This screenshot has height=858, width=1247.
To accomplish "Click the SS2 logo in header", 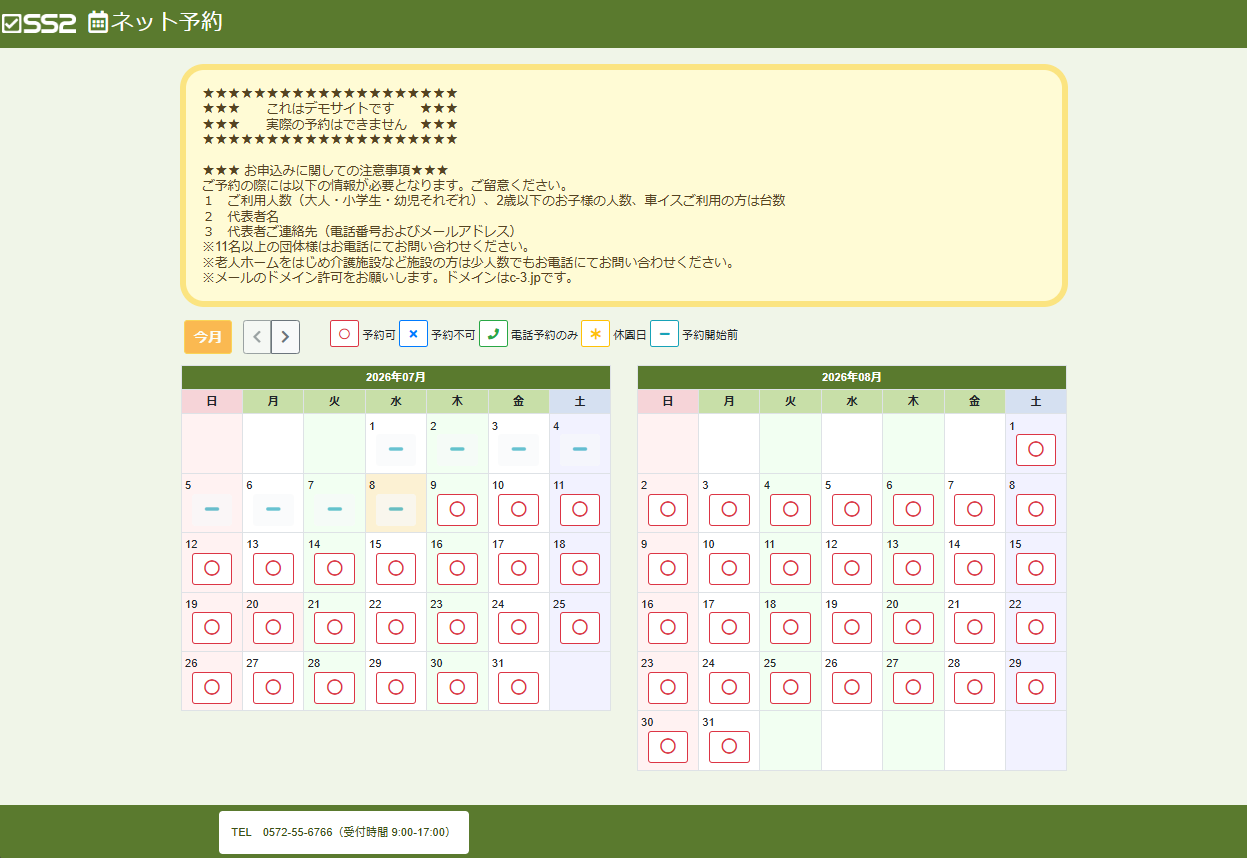I will click(40, 23).
